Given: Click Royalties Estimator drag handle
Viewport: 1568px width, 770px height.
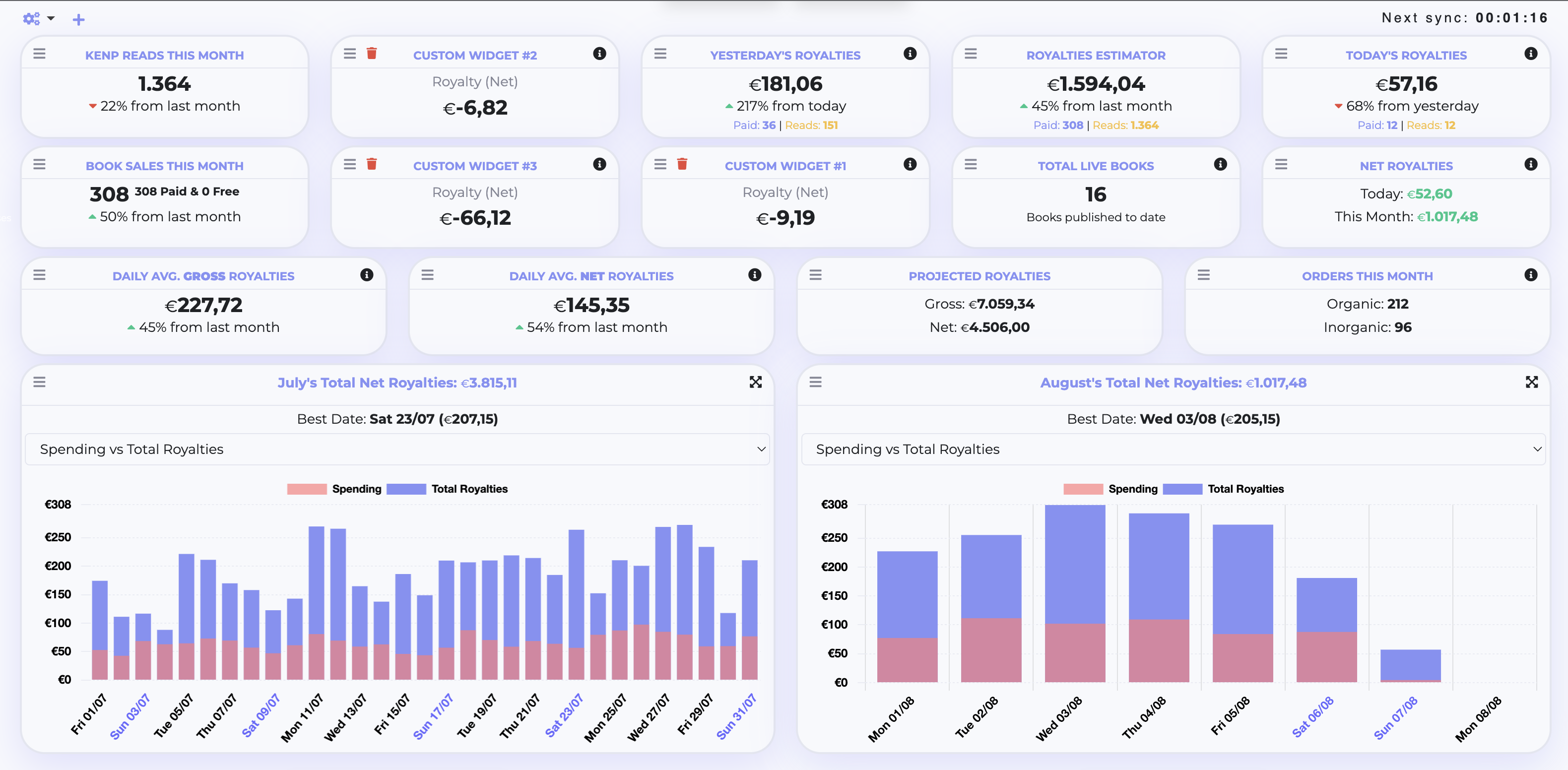Looking at the screenshot, I should pos(971,54).
